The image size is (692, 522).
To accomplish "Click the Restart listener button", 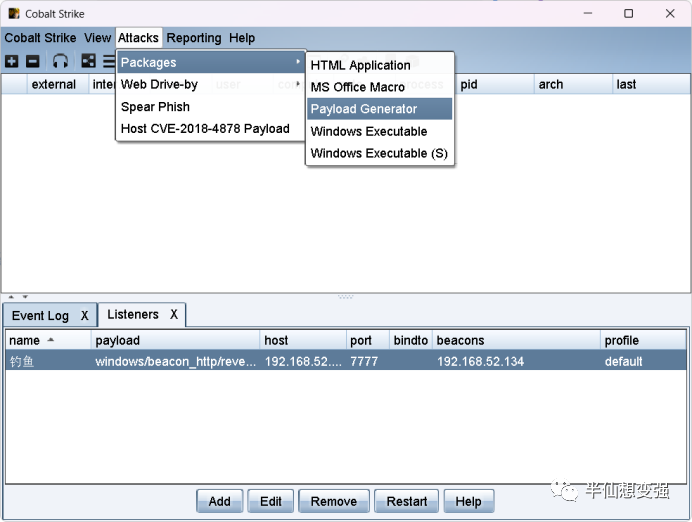I will (406, 501).
